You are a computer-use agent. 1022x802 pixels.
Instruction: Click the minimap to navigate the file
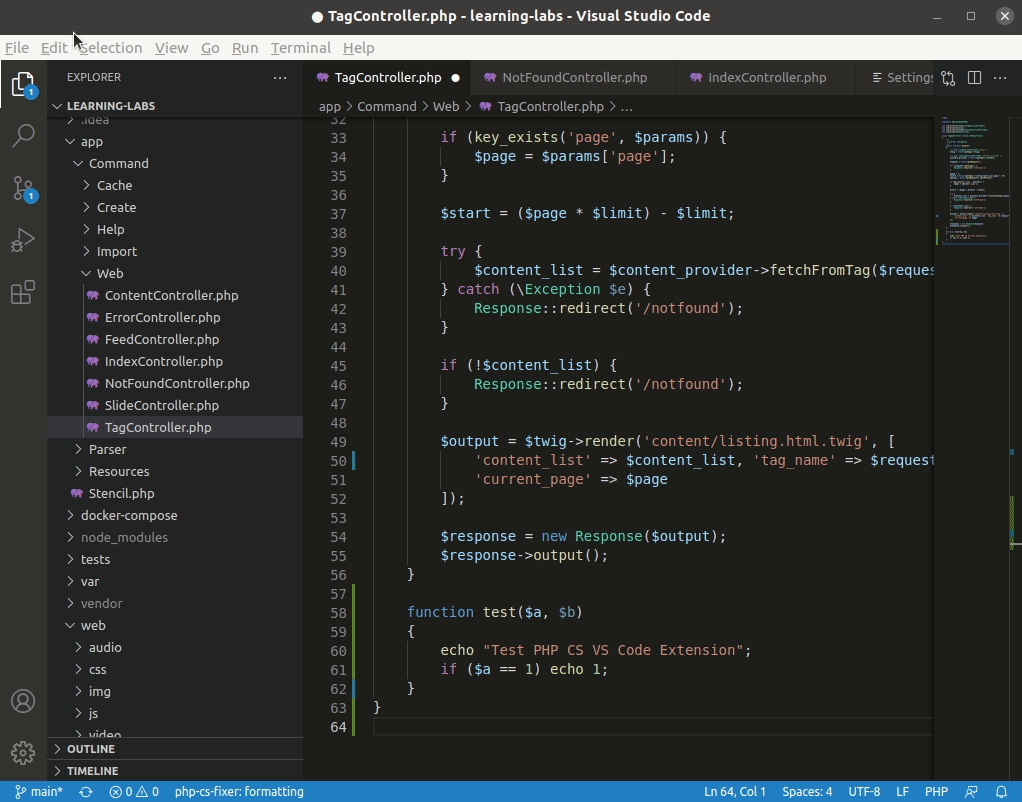(975, 180)
